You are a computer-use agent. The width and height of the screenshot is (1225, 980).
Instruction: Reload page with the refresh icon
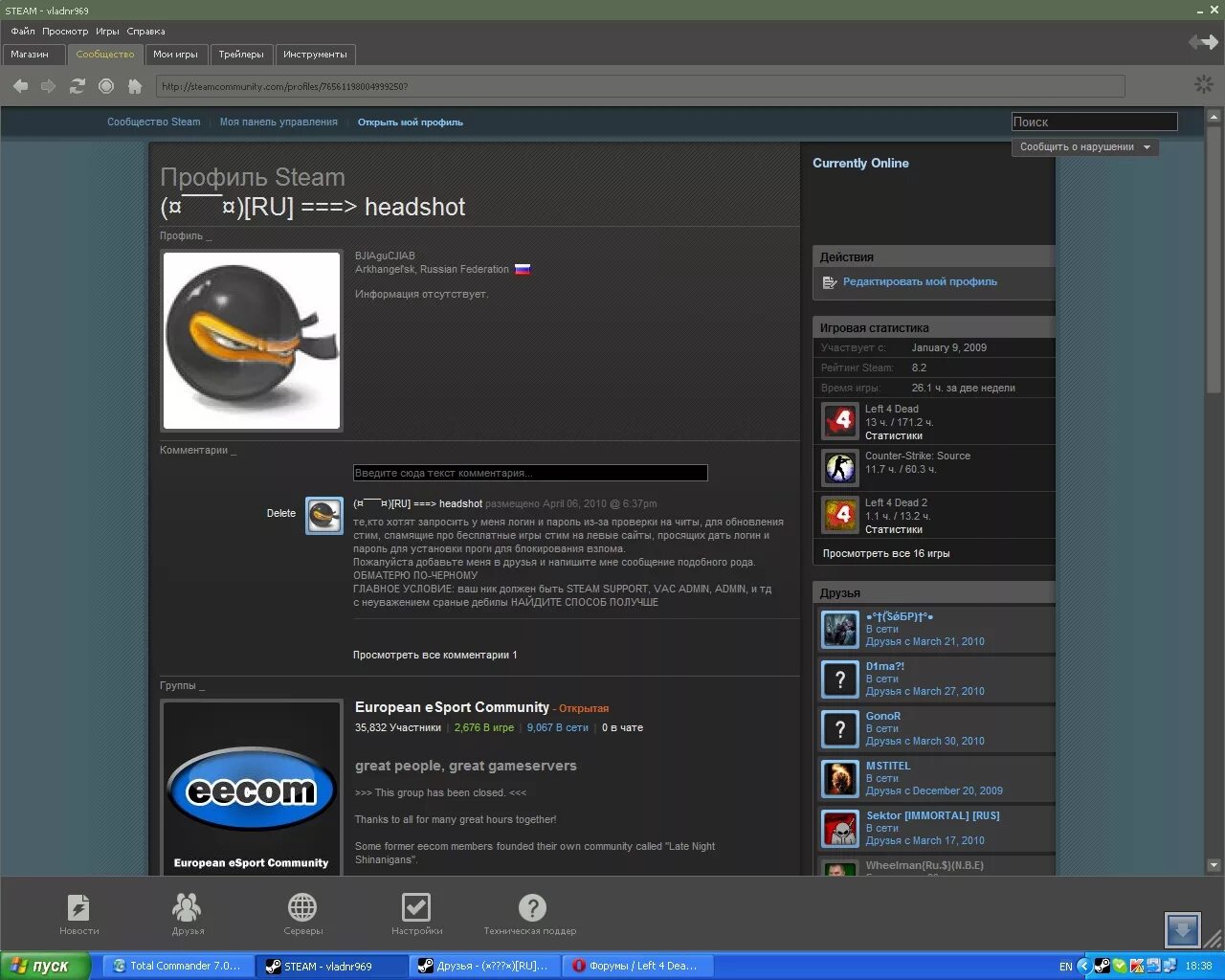(x=78, y=86)
